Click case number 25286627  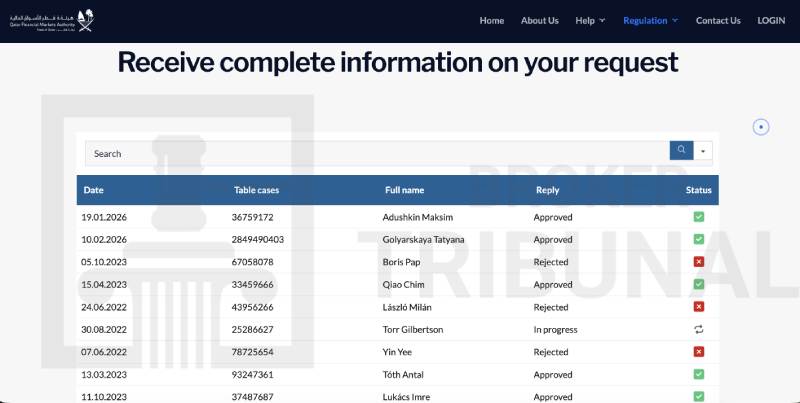point(253,330)
